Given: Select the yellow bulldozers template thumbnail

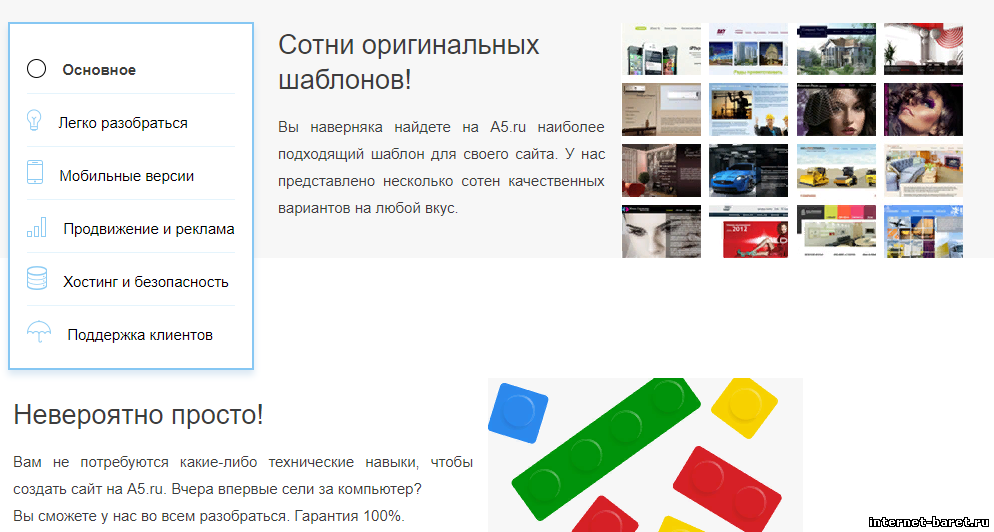Looking at the screenshot, I should tap(836, 170).
